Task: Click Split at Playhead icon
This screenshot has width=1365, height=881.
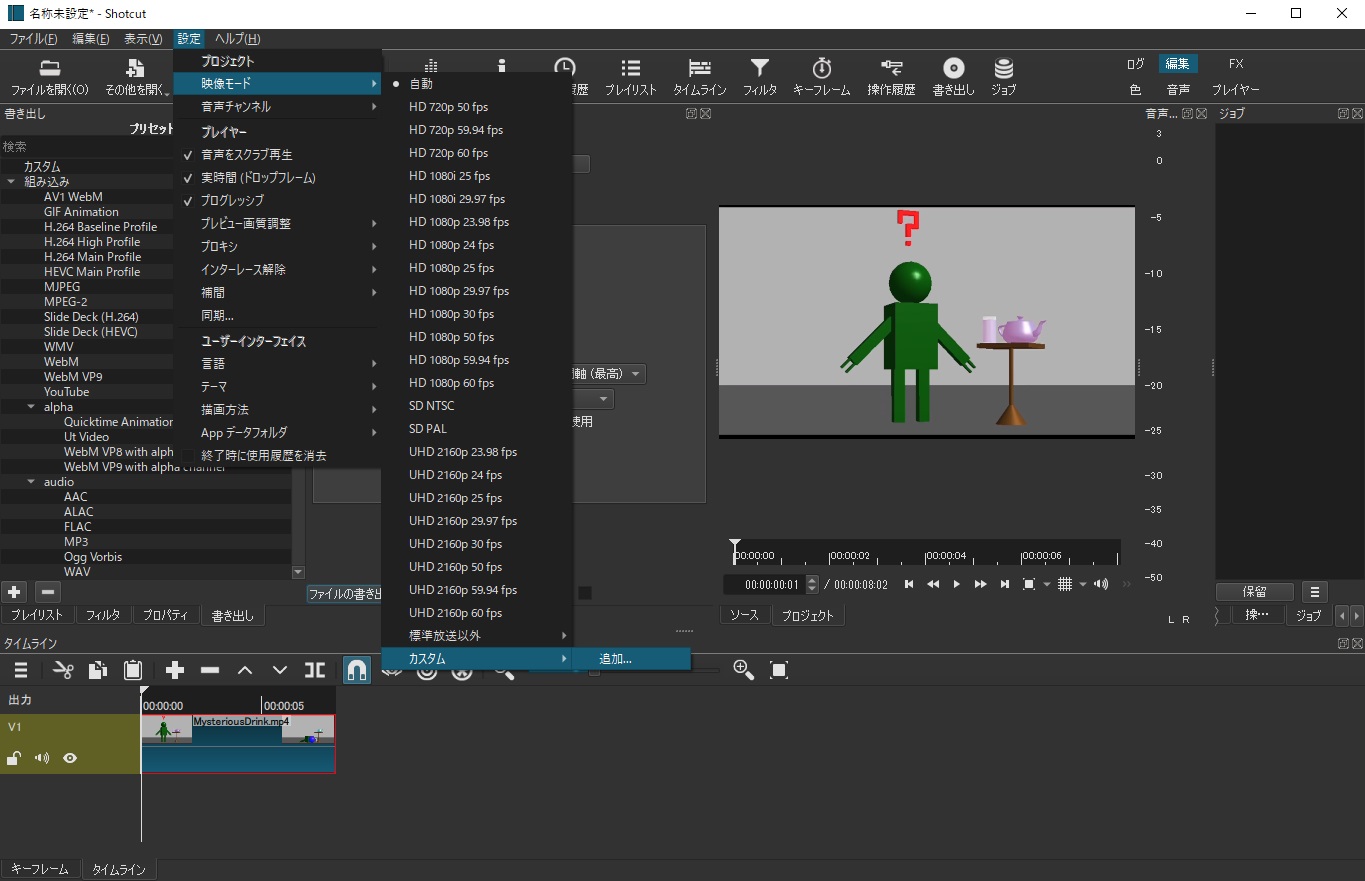Action: [315, 670]
